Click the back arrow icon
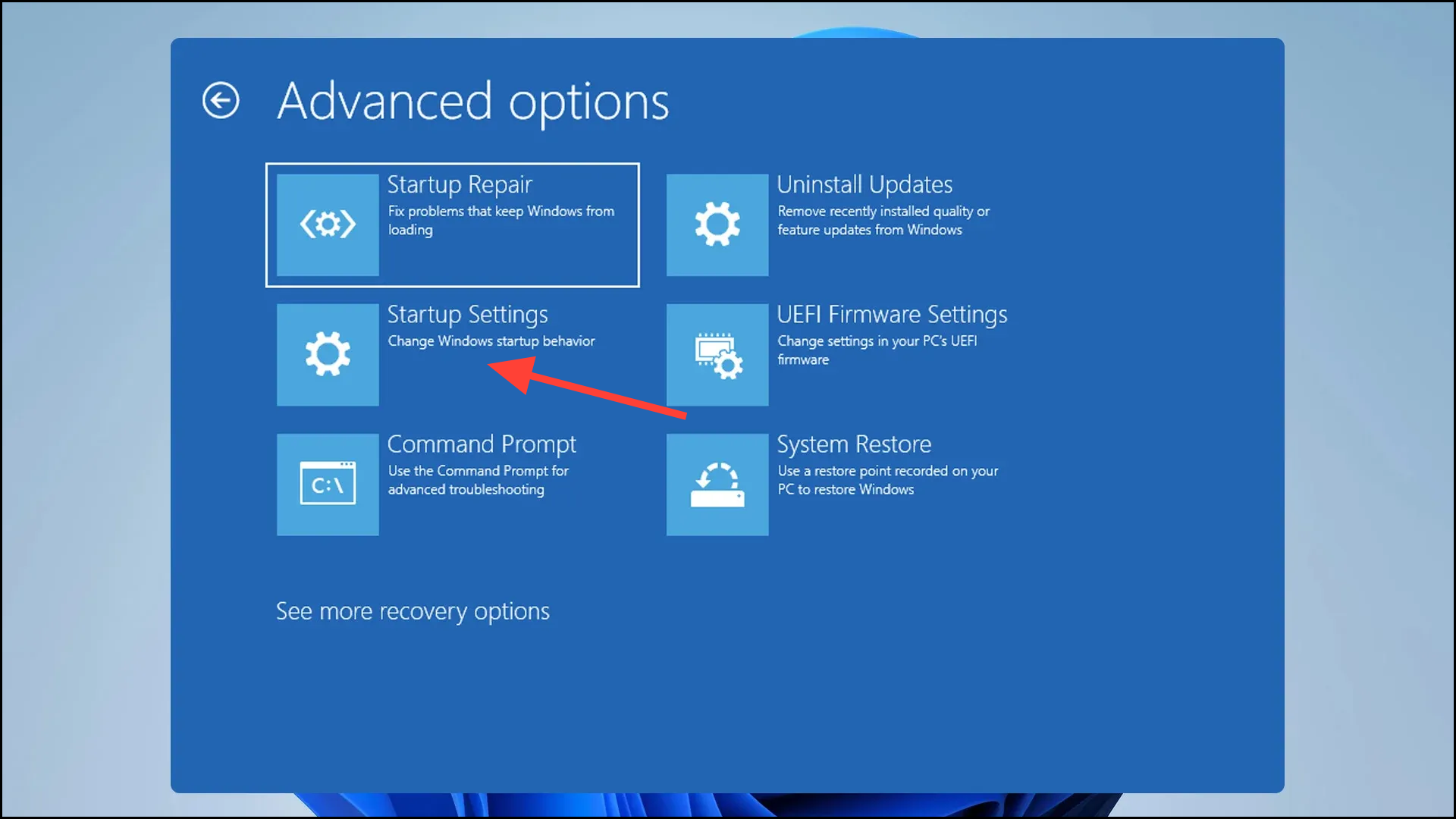This screenshot has height=819, width=1456. coord(221,100)
